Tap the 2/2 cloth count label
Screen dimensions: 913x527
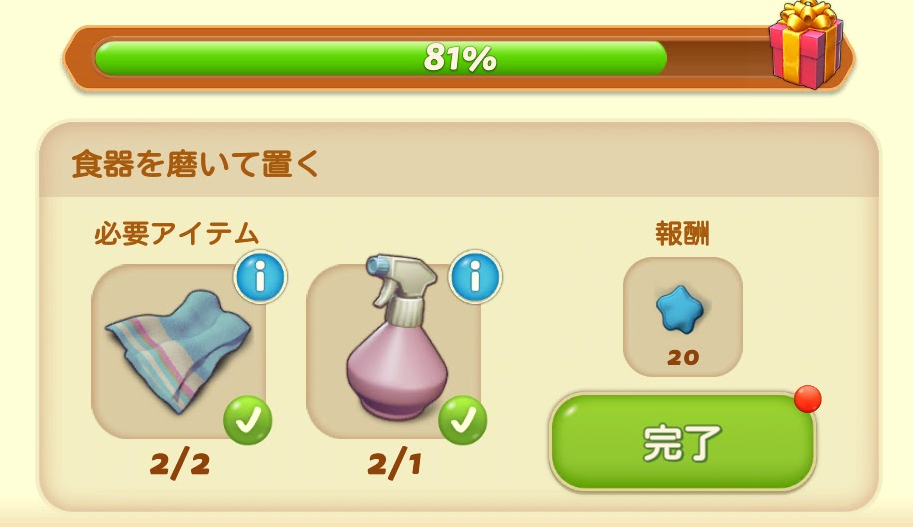180,465
